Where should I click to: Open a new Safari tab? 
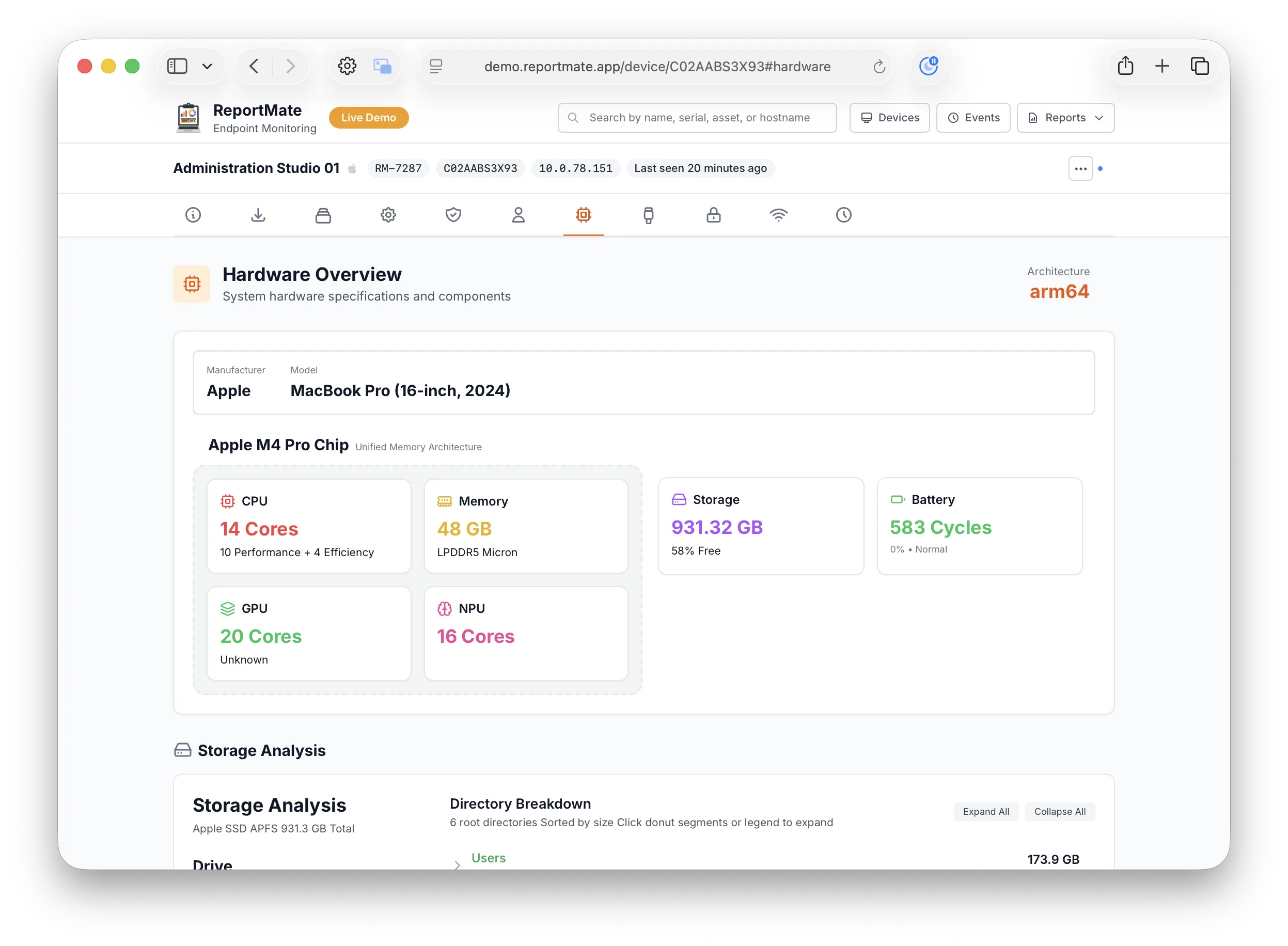pos(1162,67)
